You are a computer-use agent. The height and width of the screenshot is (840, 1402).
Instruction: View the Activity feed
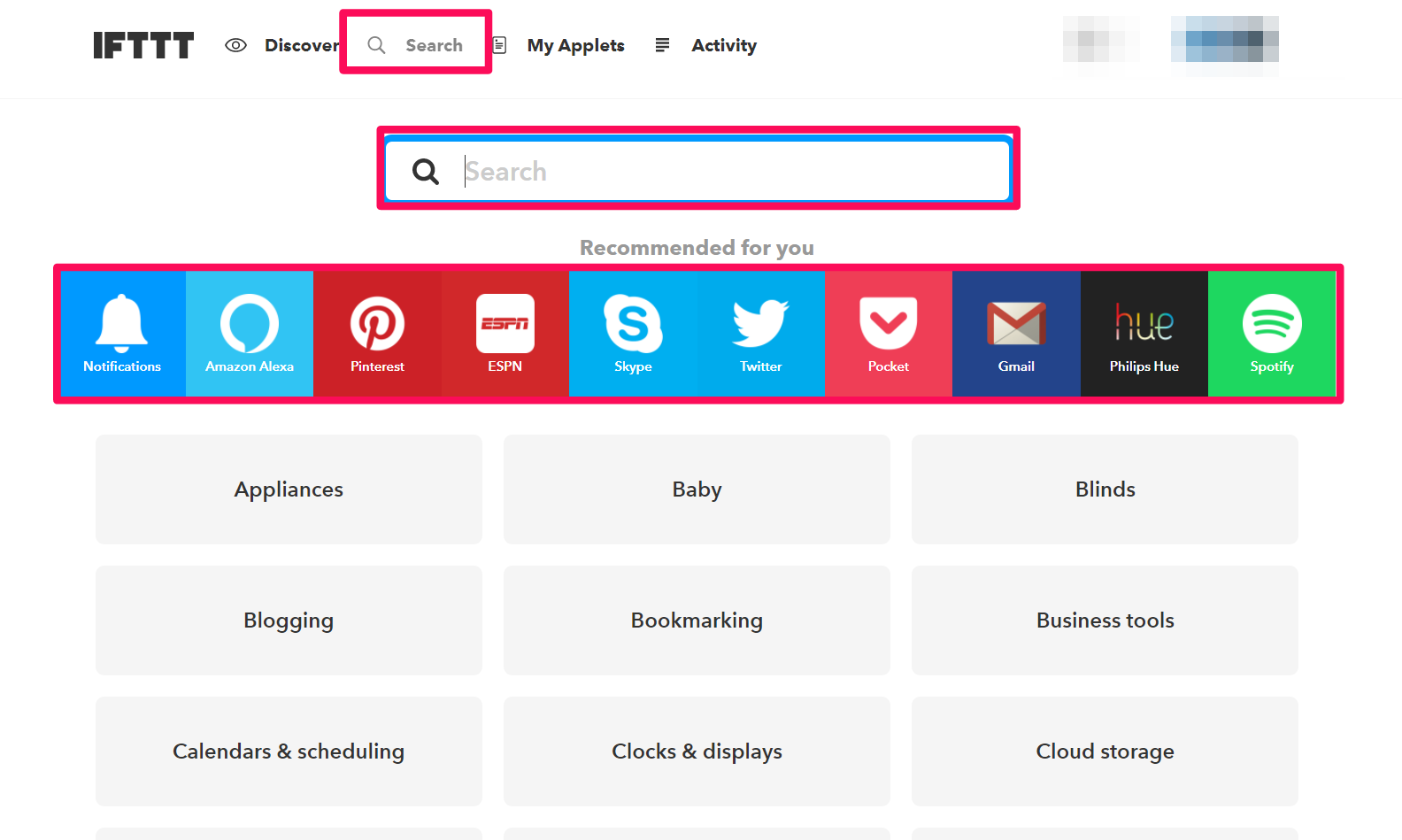click(724, 45)
